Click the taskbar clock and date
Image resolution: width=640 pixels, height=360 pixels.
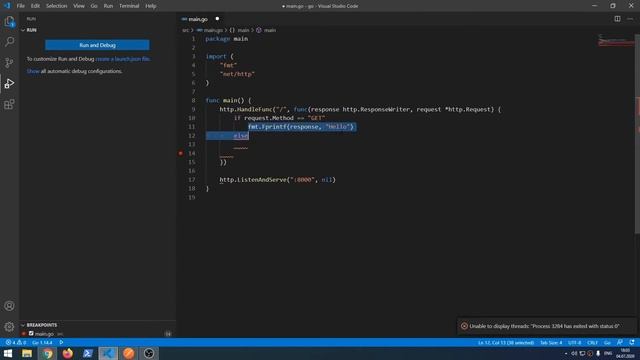pos(625,353)
